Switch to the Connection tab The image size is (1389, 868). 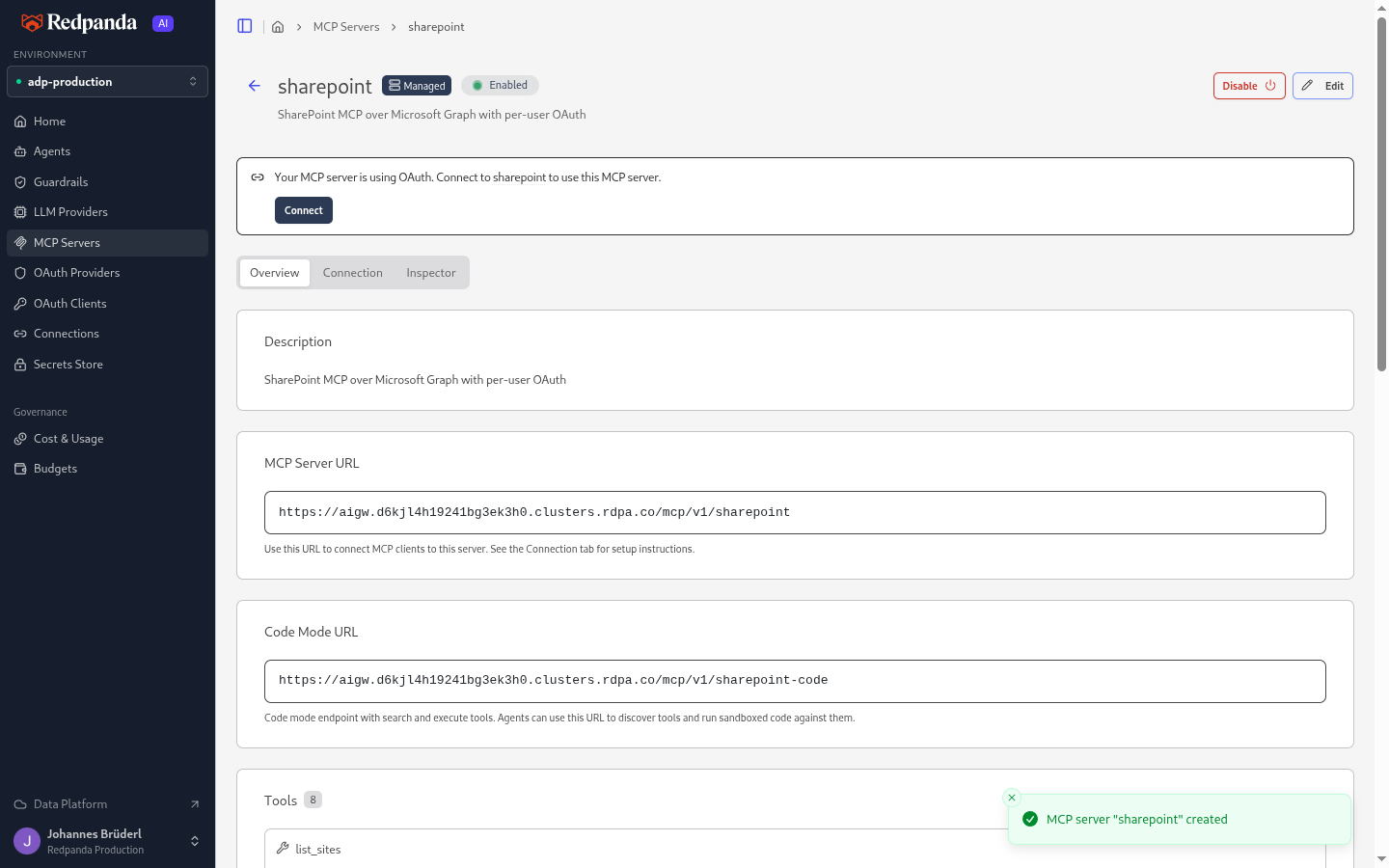point(353,273)
